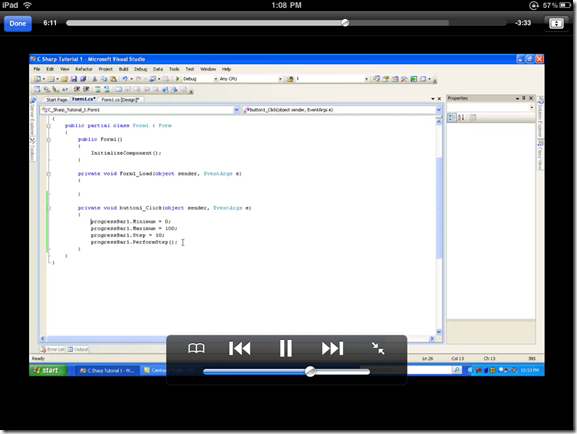Open the Edit menu
577x434 pixels.
pyautogui.click(x=50, y=69)
